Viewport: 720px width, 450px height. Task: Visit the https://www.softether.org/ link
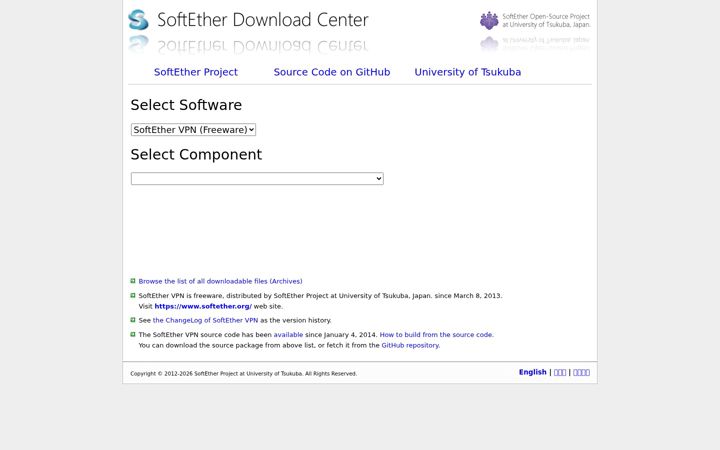coord(203,306)
